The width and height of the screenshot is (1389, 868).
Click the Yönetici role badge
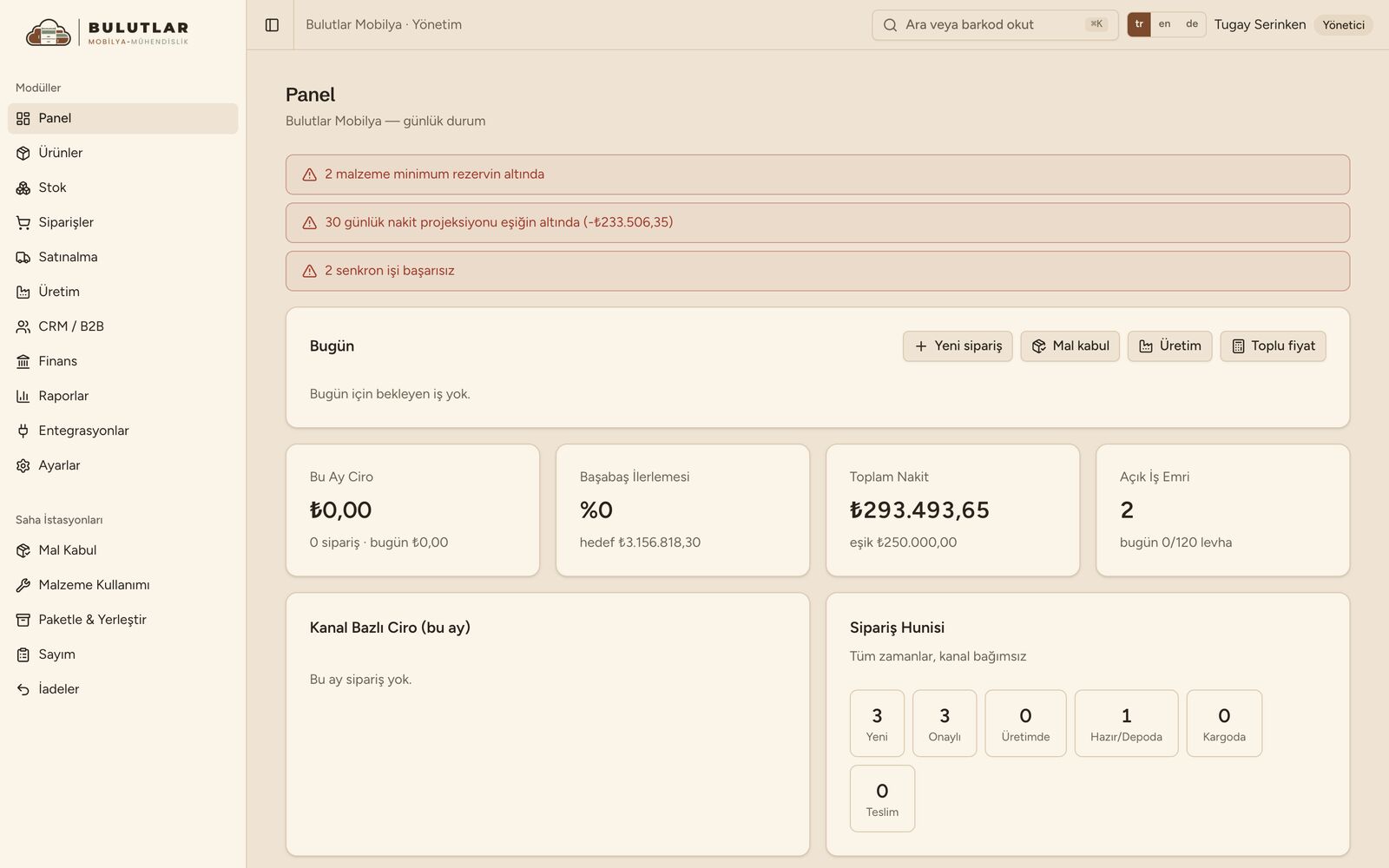coord(1343,25)
